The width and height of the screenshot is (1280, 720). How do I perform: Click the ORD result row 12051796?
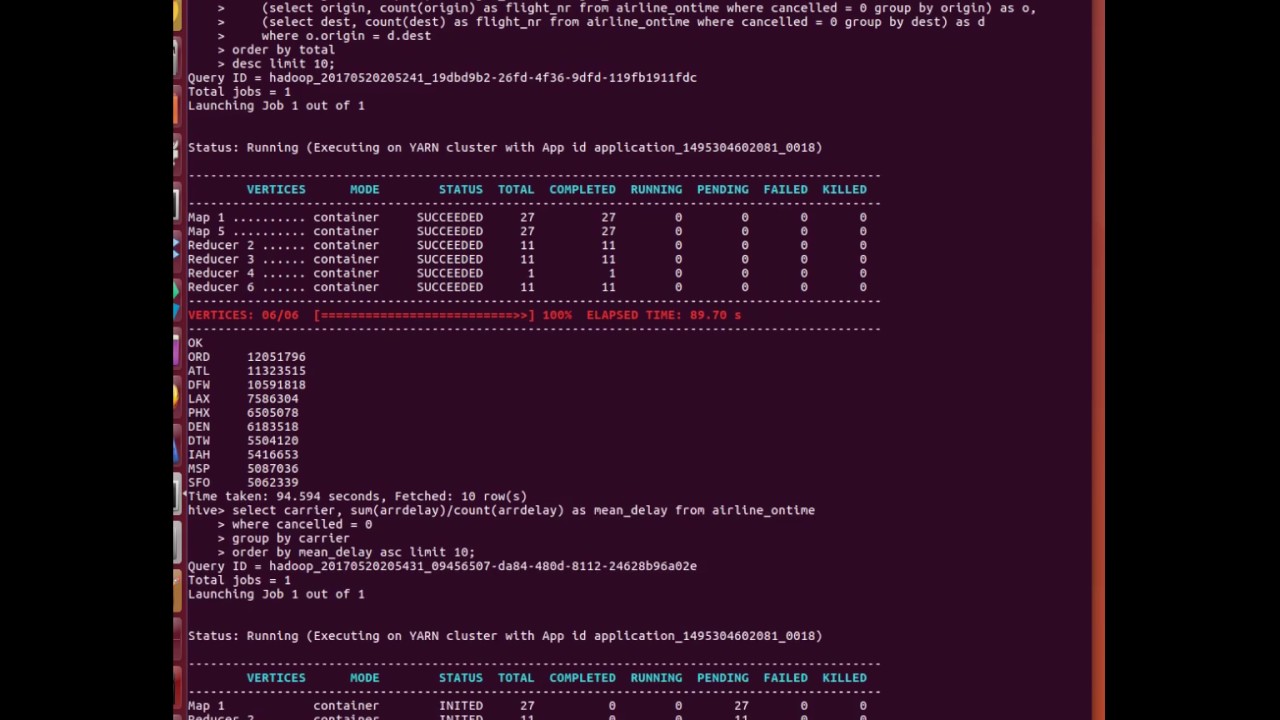[247, 357]
